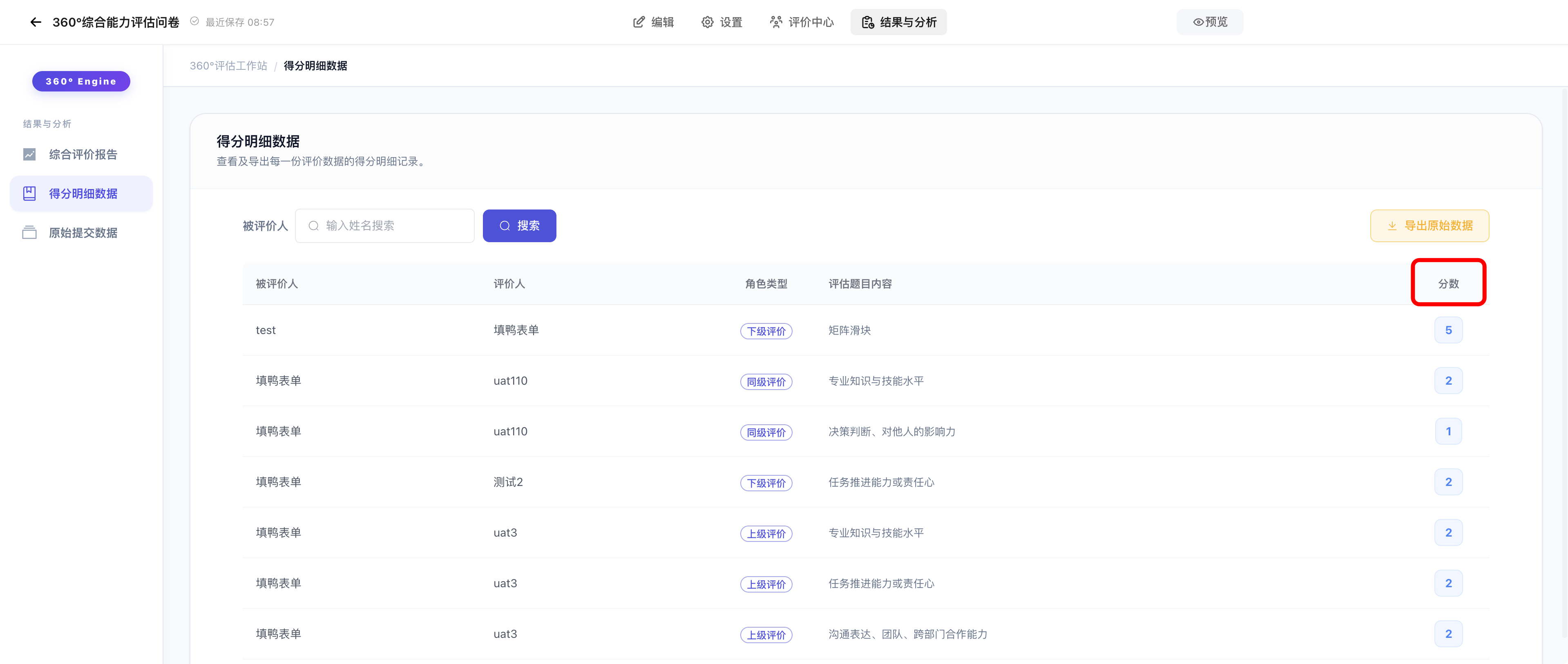This screenshot has width=1568, height=664.
Task: Click the people icon on 评价中心 tab
Action: coord(775,22)
